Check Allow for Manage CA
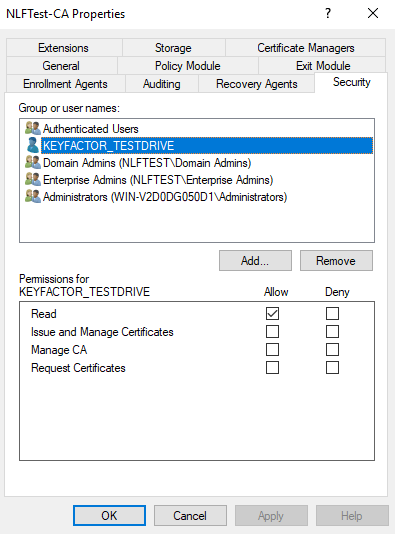Image resolution: width=395 pixels, height=534 pixels. (x=272, y=349)
